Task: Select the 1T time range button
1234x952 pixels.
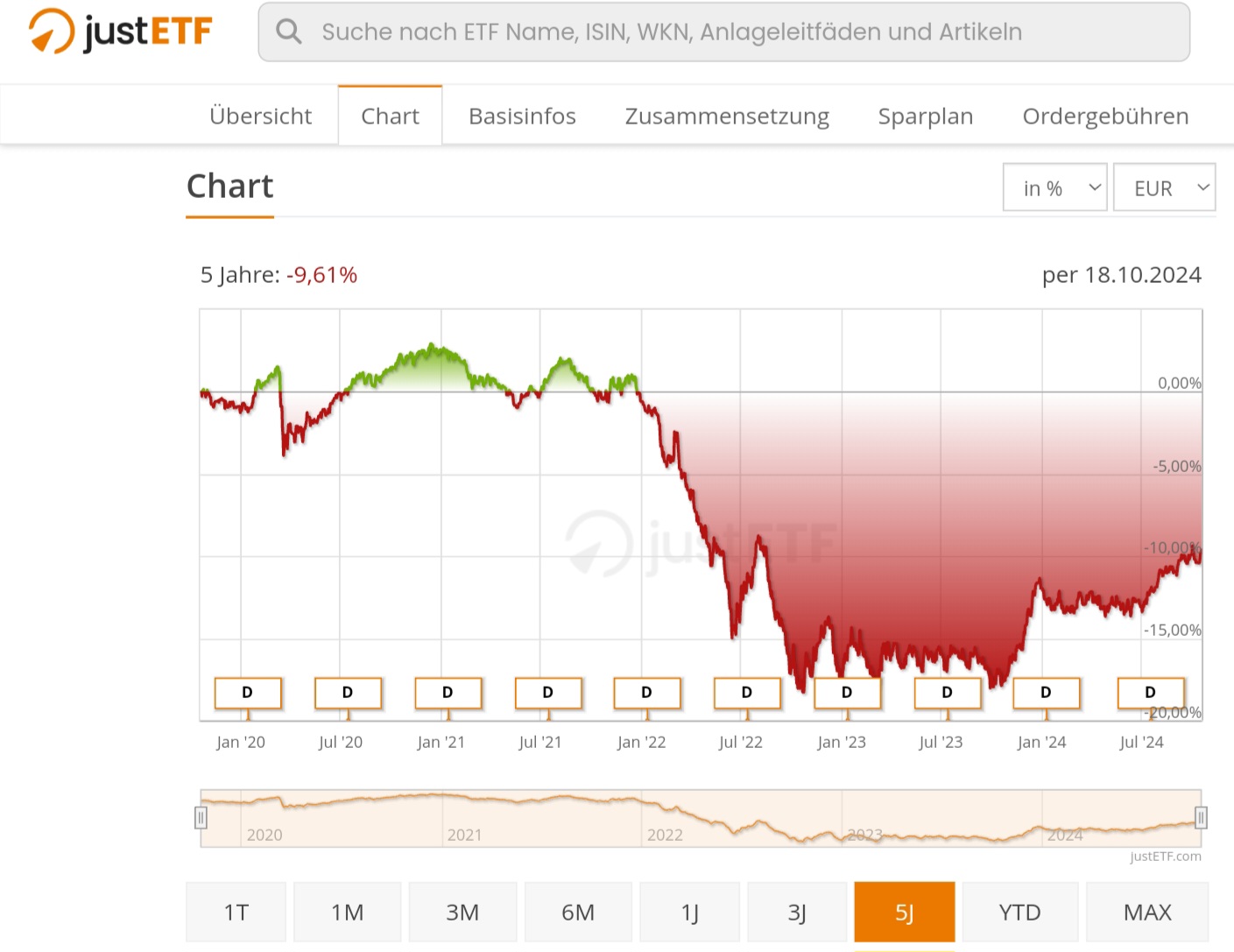Action: coord(236,913)
